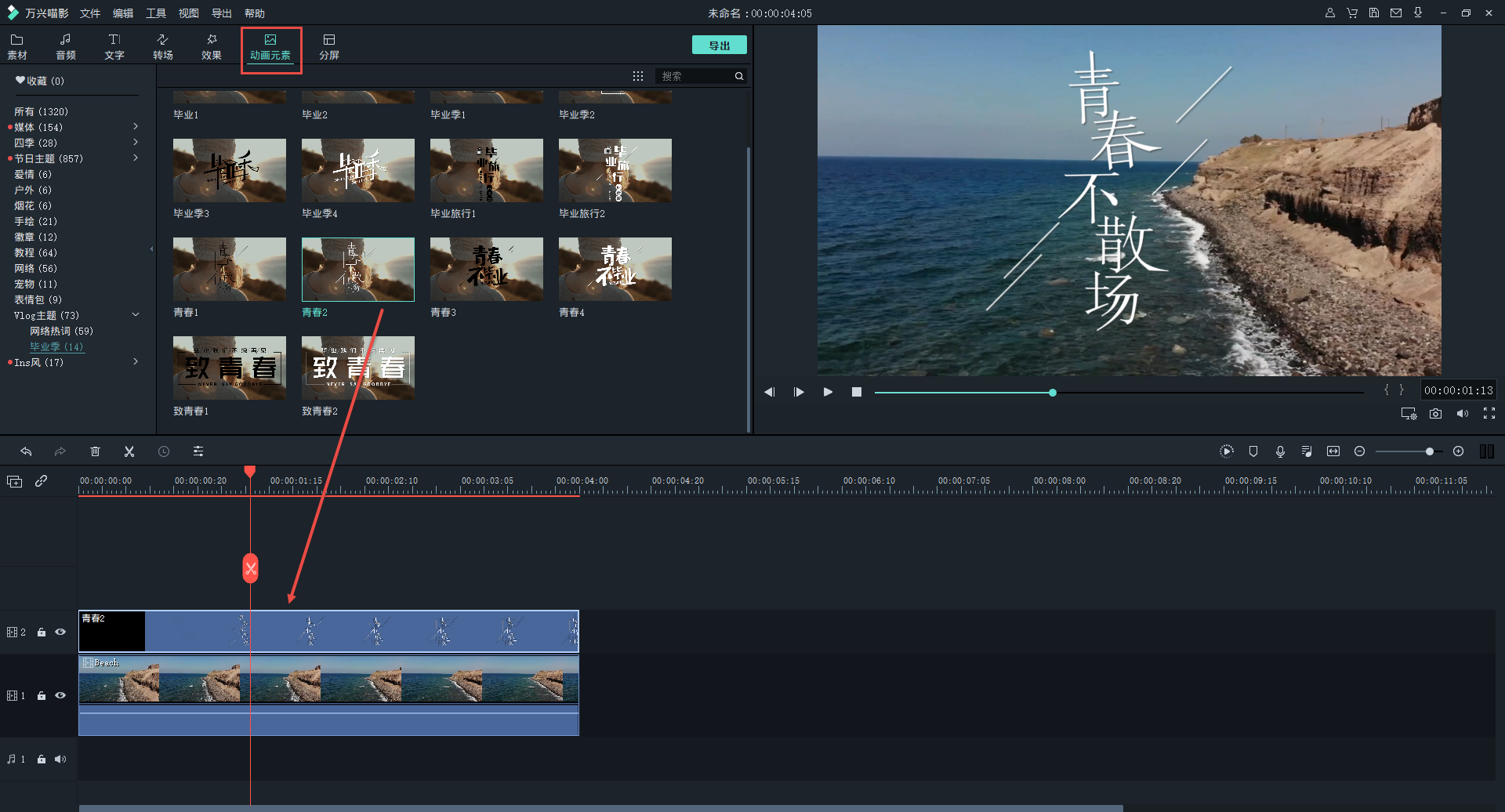The width and height of the screenshot is (1505, 812).
Task: Open the 编辑 menu
Action: click(x=123, y=13)
